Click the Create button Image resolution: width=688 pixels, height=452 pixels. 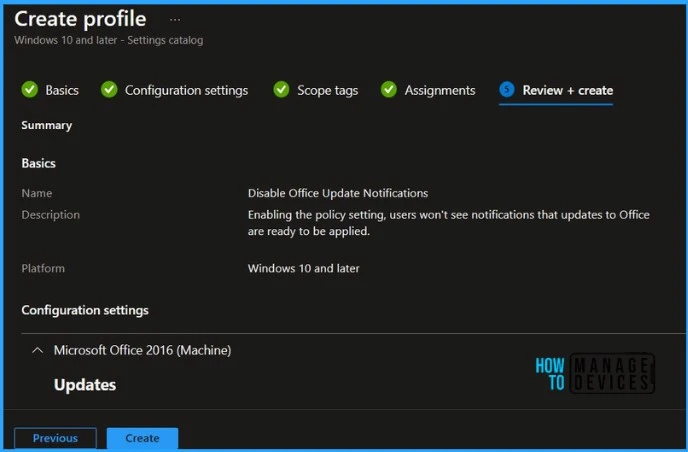[x=143, y=438]
